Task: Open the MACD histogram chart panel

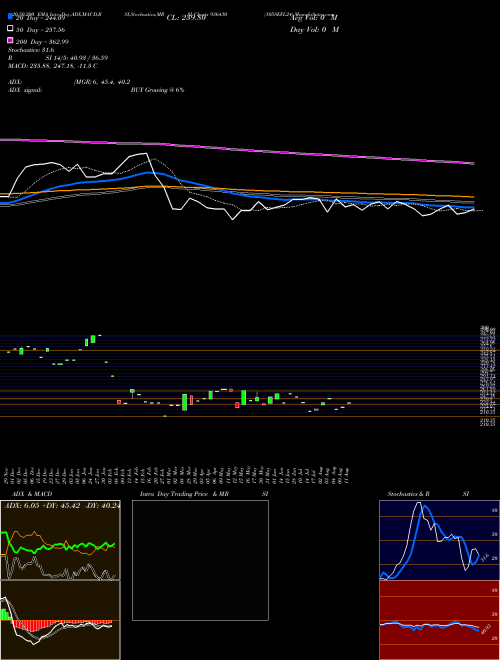Action: tap(60, 620)
